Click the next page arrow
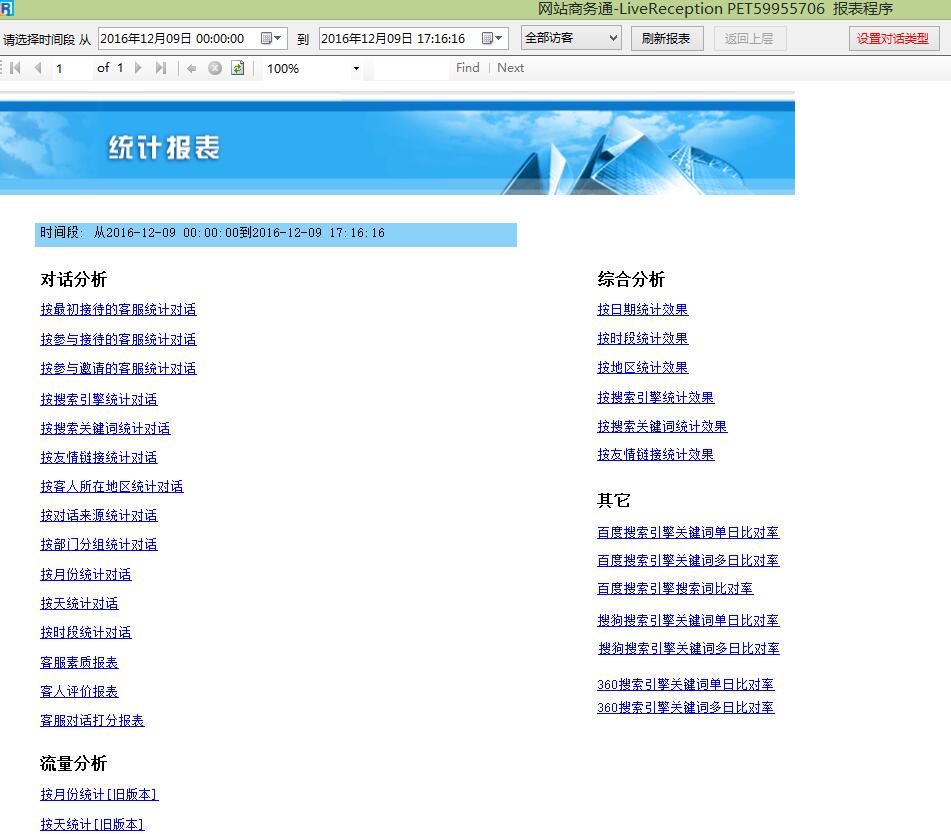Image resolution: width=951 pixels, height=835 pixels. [x=138, y=68]
